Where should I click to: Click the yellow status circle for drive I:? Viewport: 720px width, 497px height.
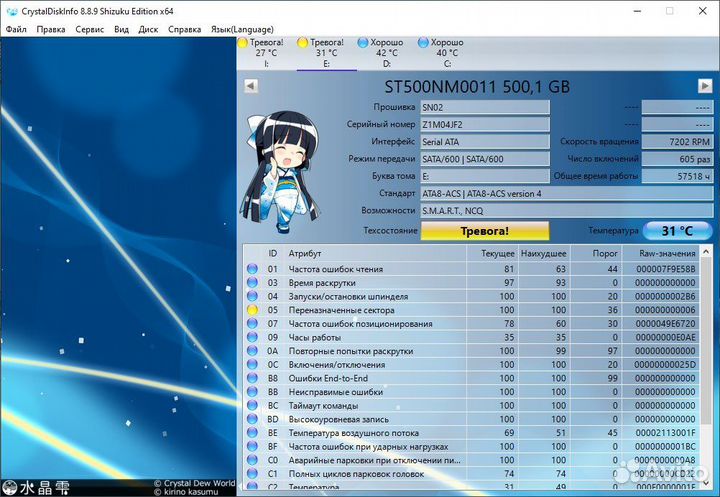coord(244,44)
